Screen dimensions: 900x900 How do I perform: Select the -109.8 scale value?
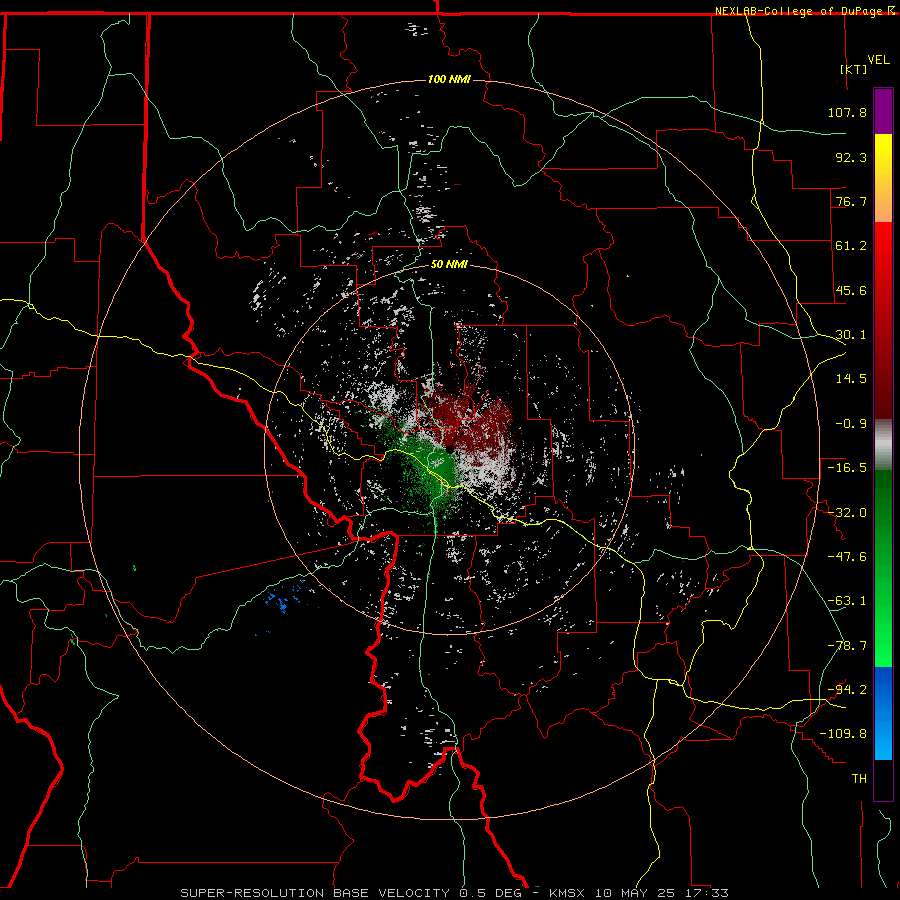(x=843, y=734)
